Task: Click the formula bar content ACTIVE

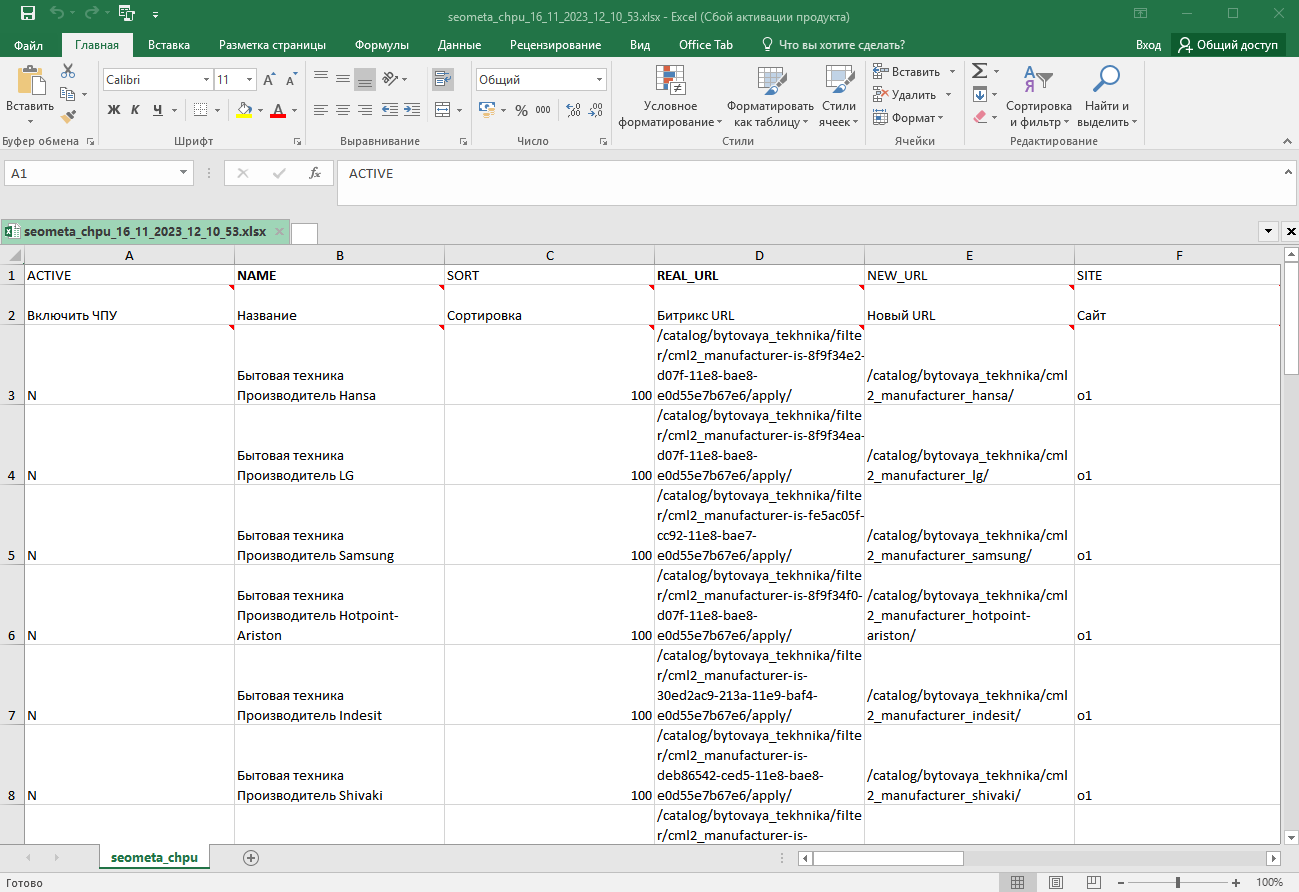Action: click(x=371, y=174)
